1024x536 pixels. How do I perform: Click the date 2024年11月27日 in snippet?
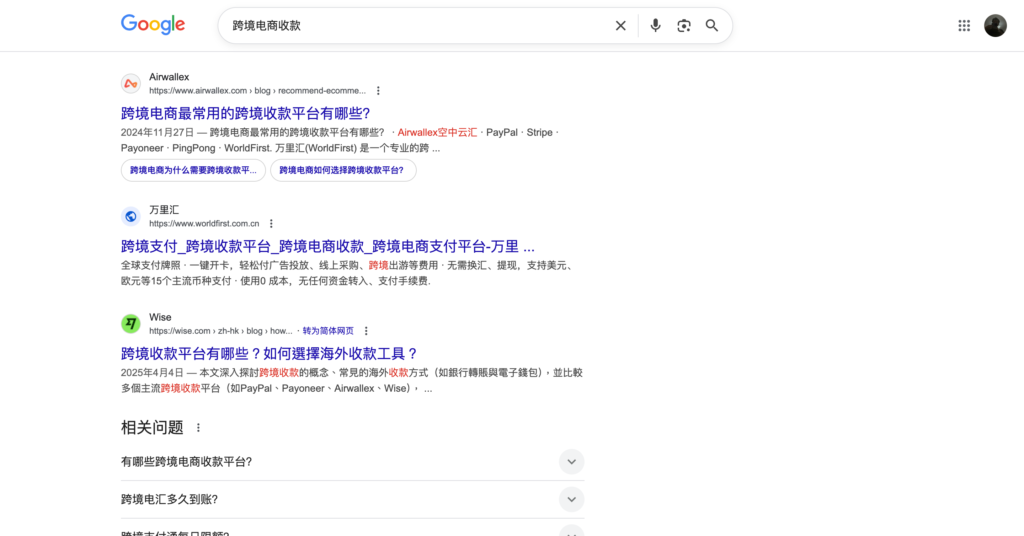[x=157, y=133]
